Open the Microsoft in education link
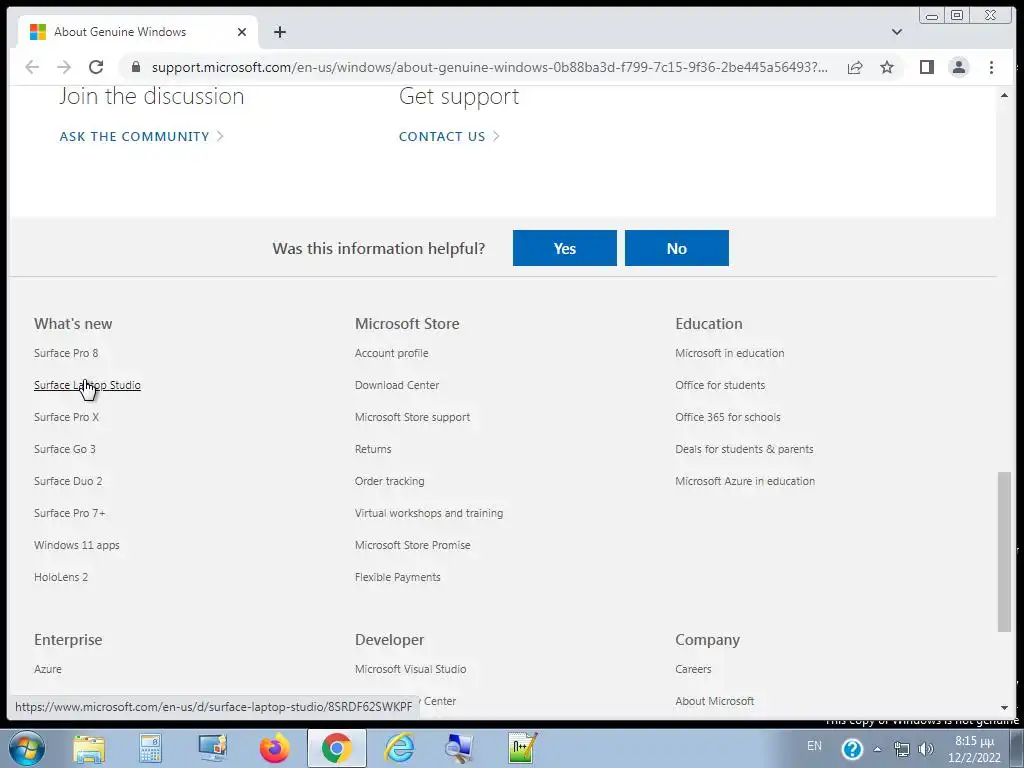Viewport: 1024px width, 768px height. point(729,353)
